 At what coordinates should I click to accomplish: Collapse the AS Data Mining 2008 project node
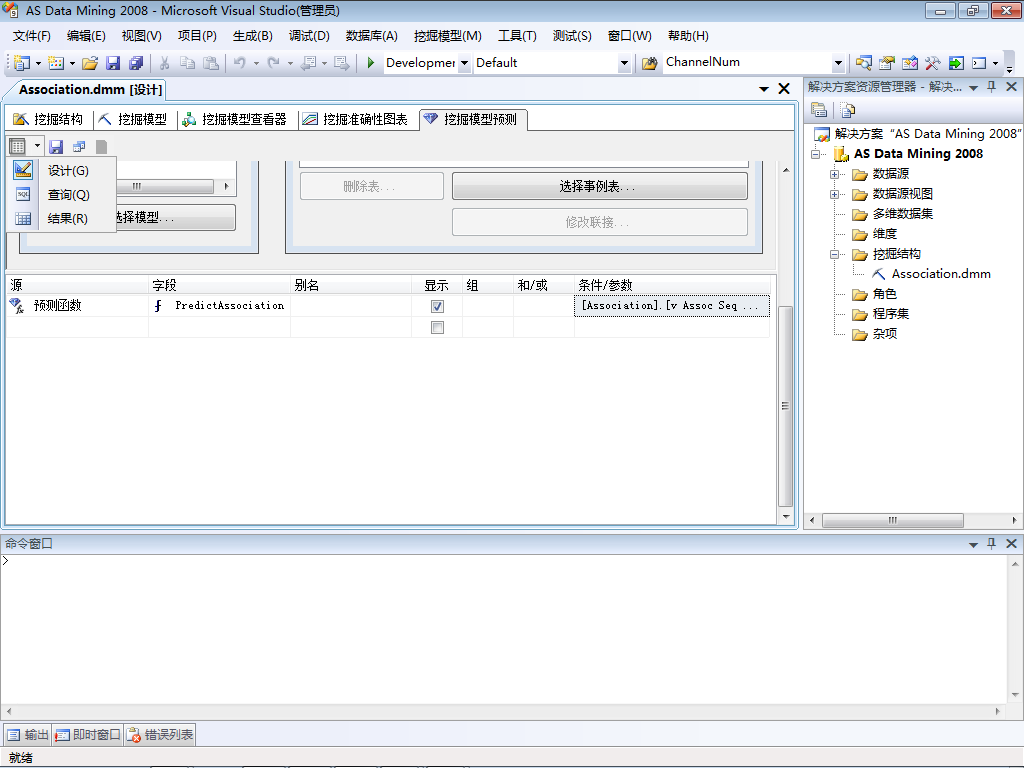click(816, 154)
